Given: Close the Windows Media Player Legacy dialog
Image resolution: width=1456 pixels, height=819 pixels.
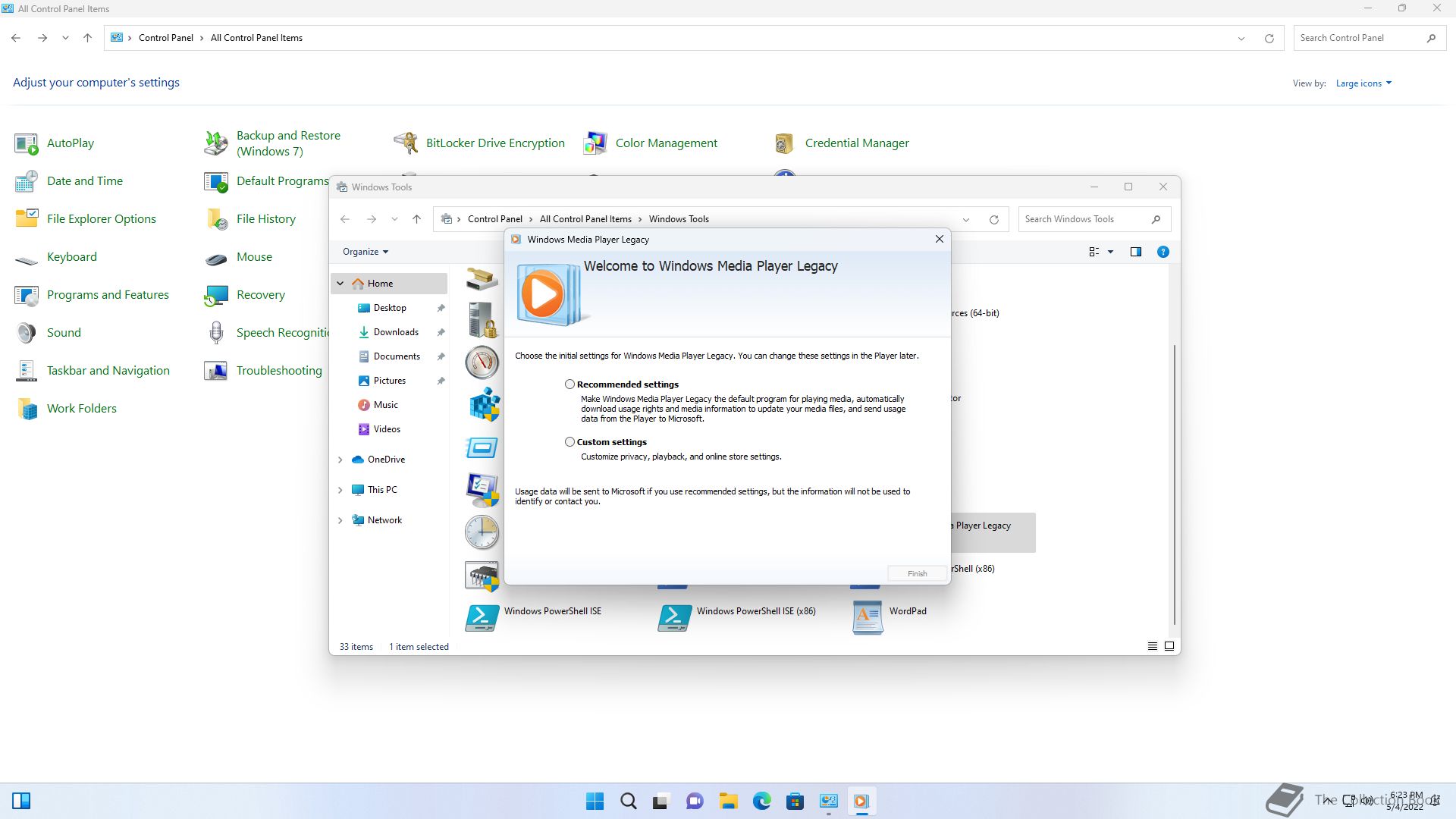Looking at the screenshot, I should [939, 239].
